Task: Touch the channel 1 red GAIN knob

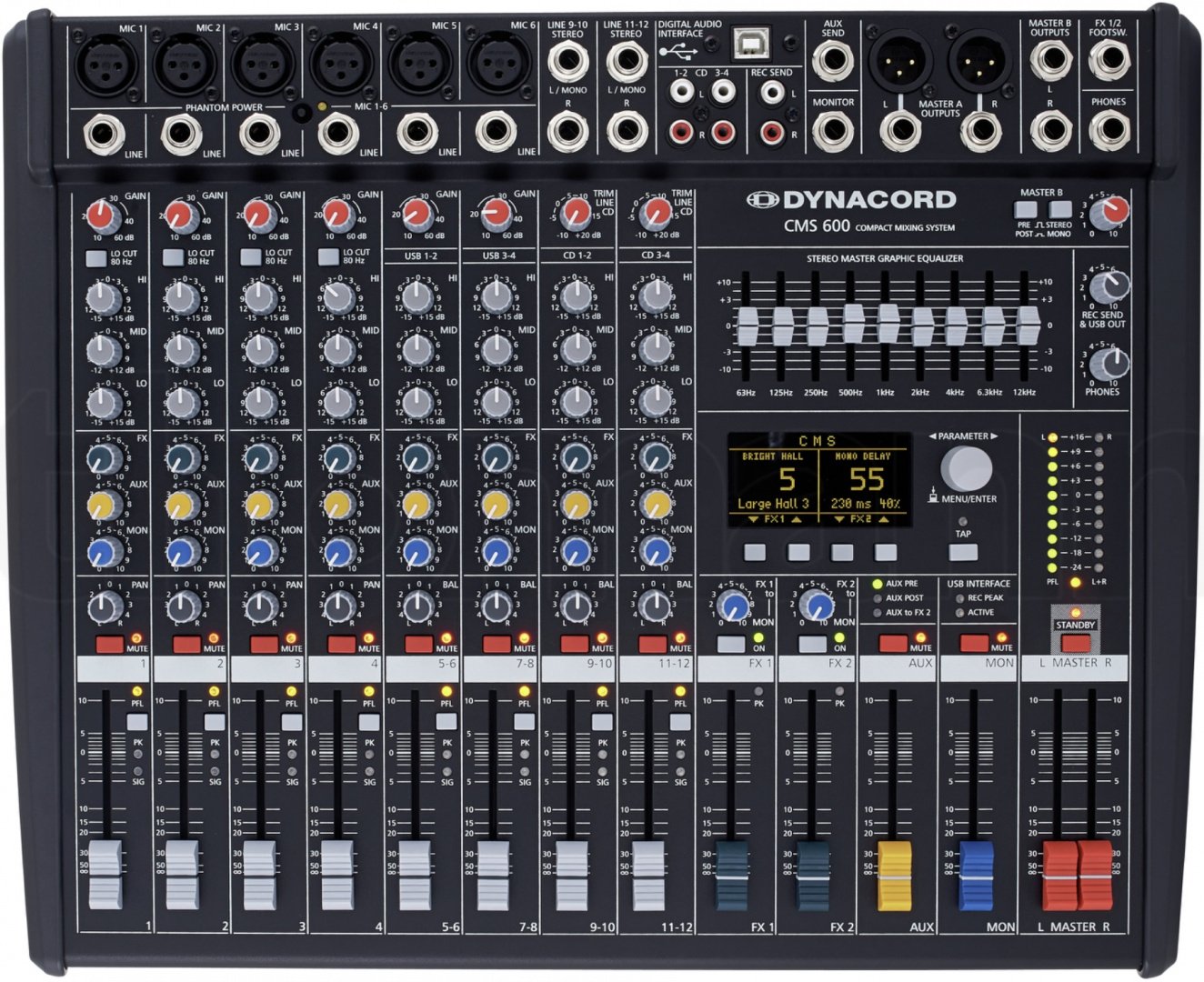Action: tap(103, 215)
